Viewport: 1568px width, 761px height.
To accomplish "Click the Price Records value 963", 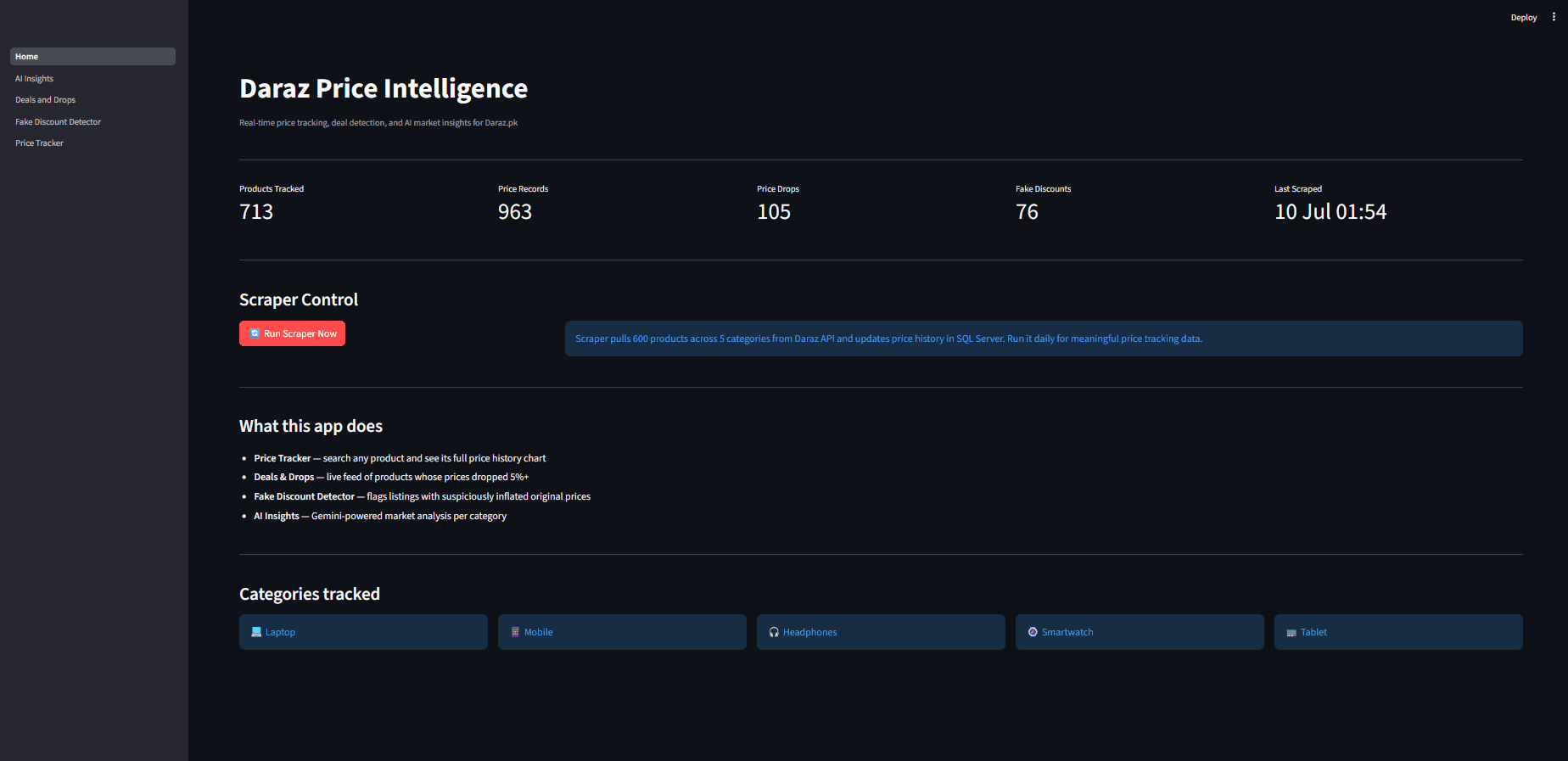I will point(515,212).
